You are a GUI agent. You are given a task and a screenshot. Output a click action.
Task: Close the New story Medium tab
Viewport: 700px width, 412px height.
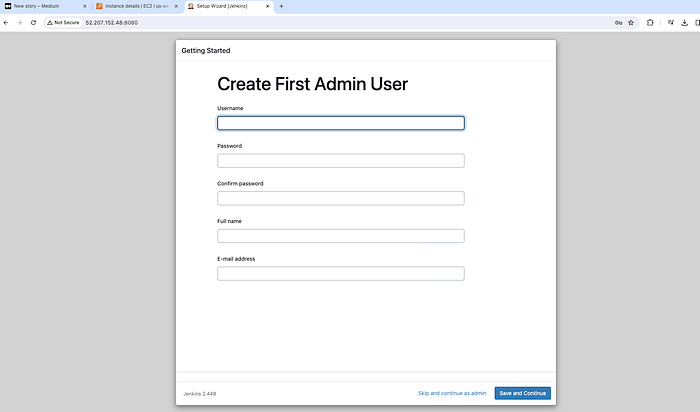point(84,6)
